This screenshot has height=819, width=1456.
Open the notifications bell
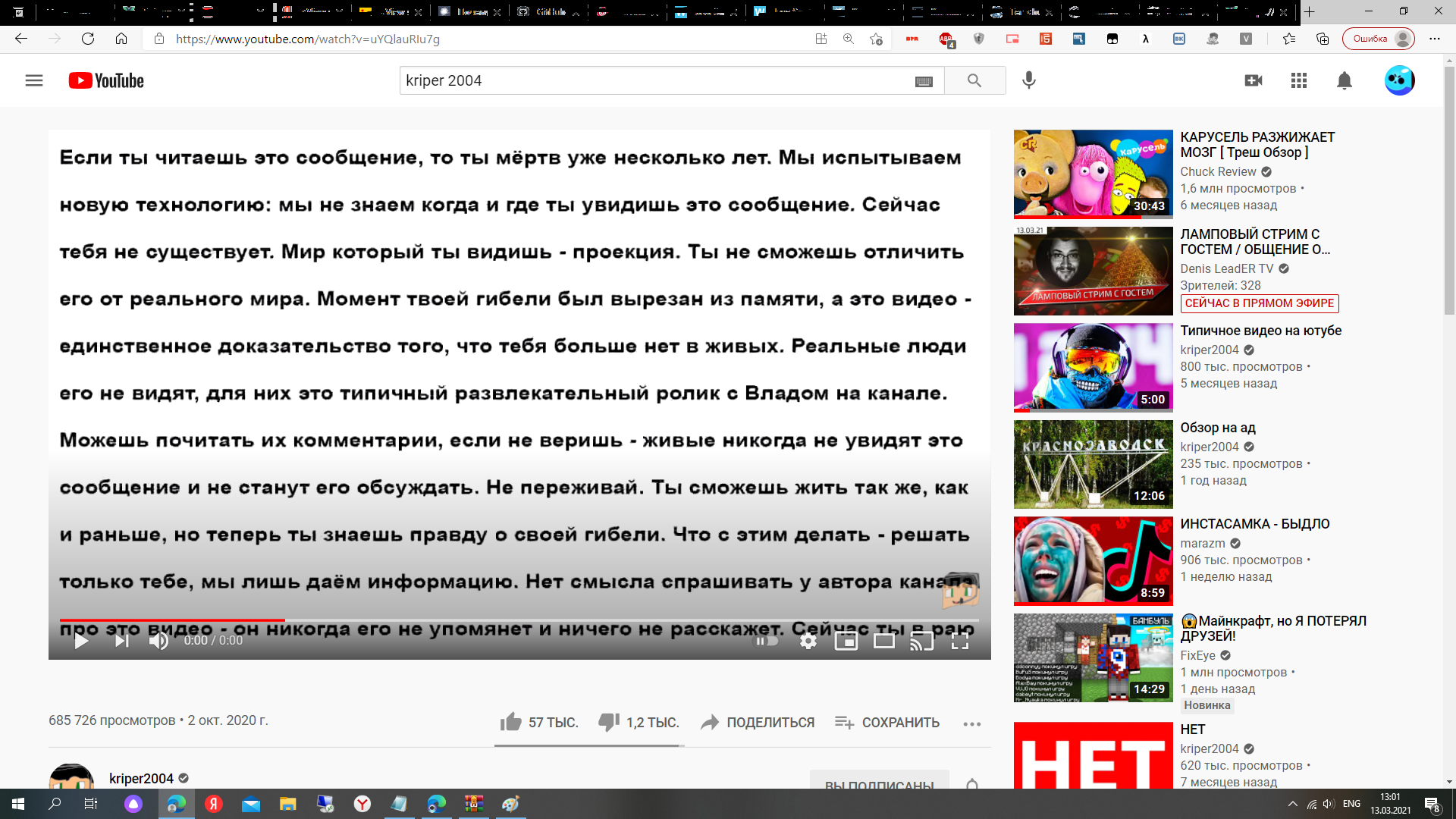click(x=1345, y=80)
